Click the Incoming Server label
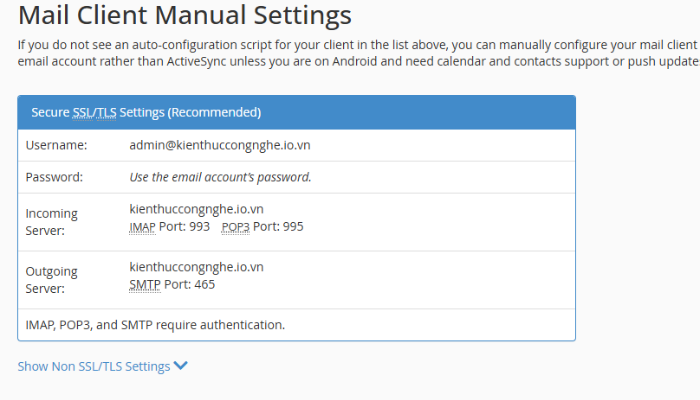Screen dimensions: 700x400 coord(52,222)
